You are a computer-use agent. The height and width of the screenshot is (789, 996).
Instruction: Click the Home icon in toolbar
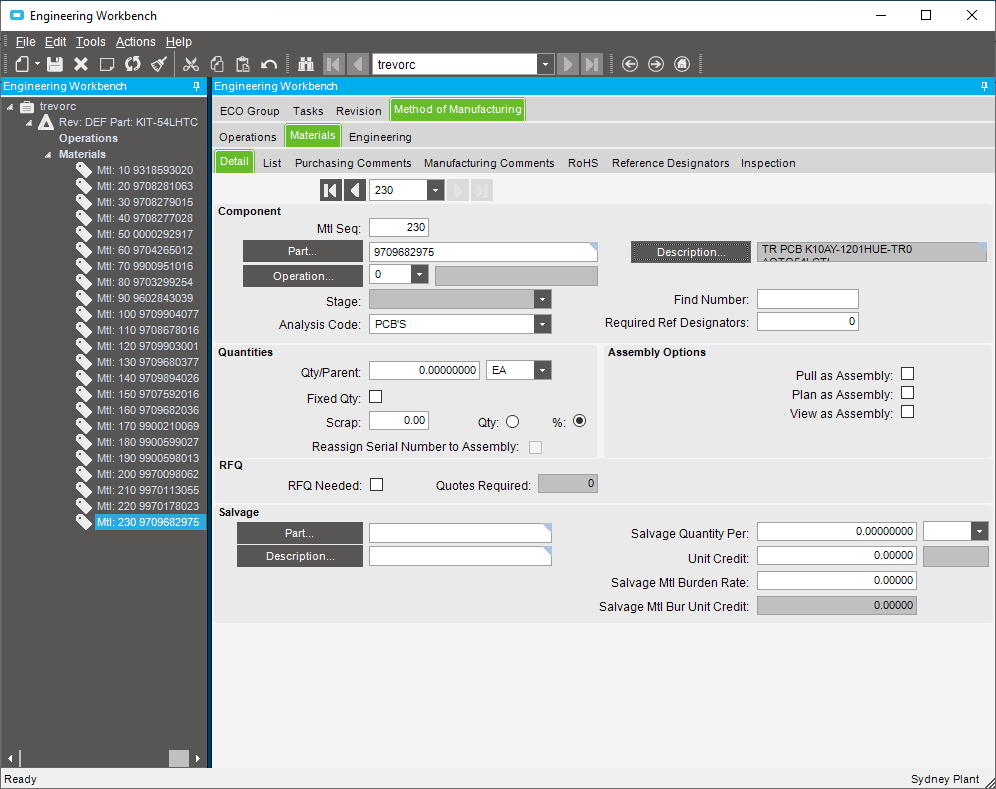[x=682, y=64]
